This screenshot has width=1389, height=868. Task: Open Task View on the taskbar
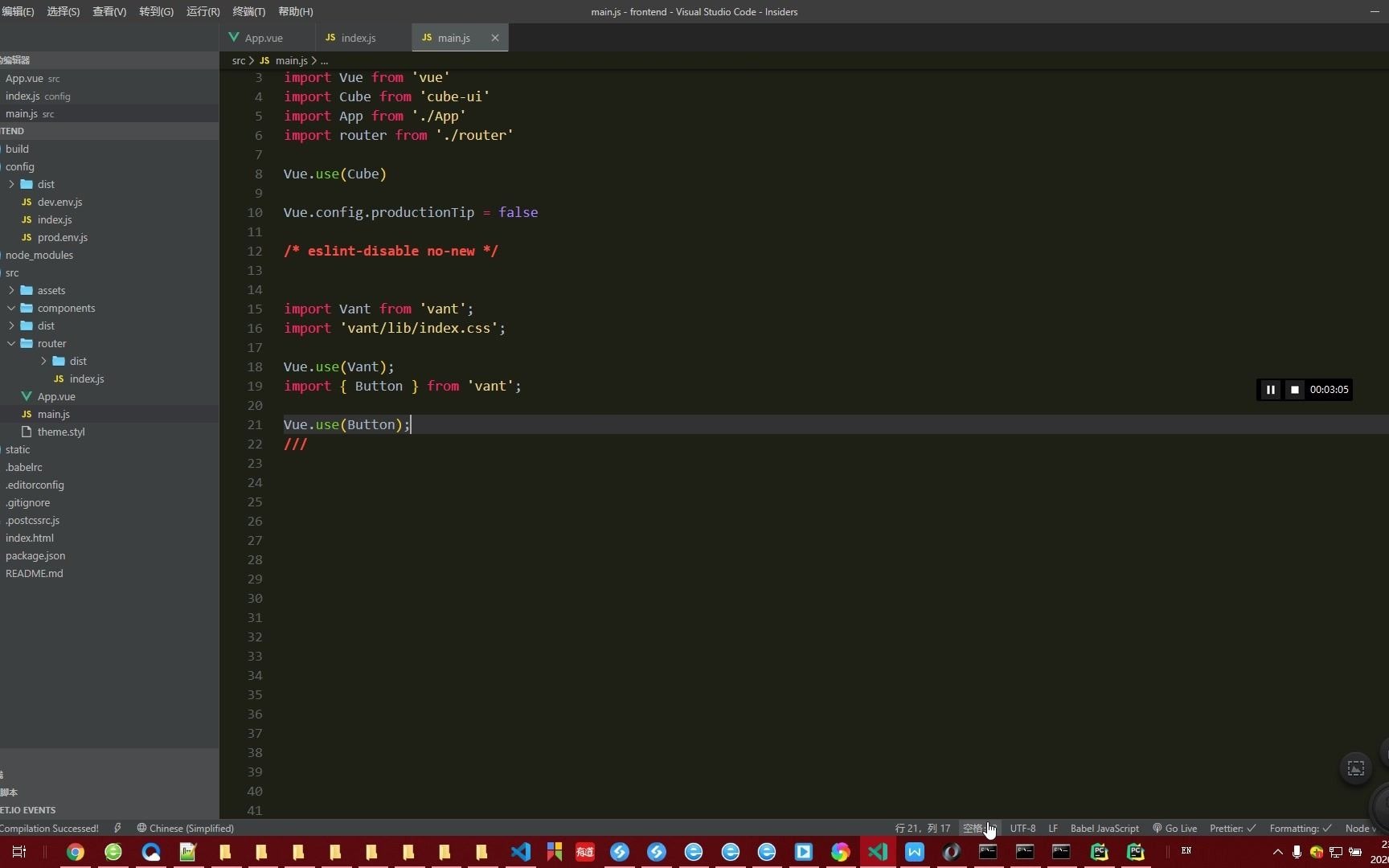(19, 852)
